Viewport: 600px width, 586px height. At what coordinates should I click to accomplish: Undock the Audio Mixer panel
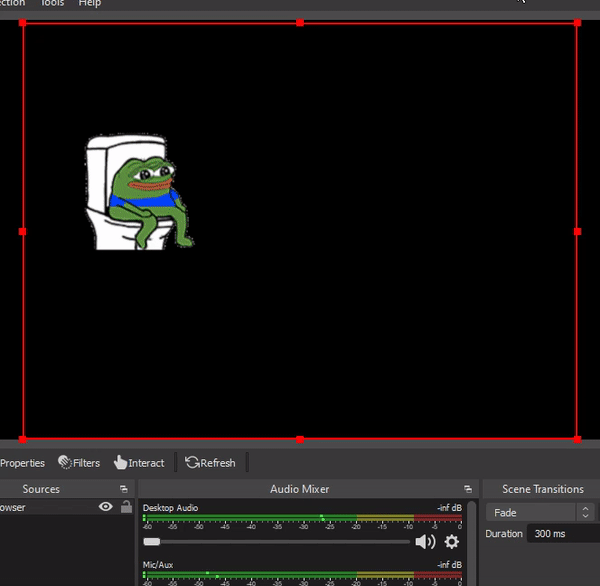click(468, 489)
